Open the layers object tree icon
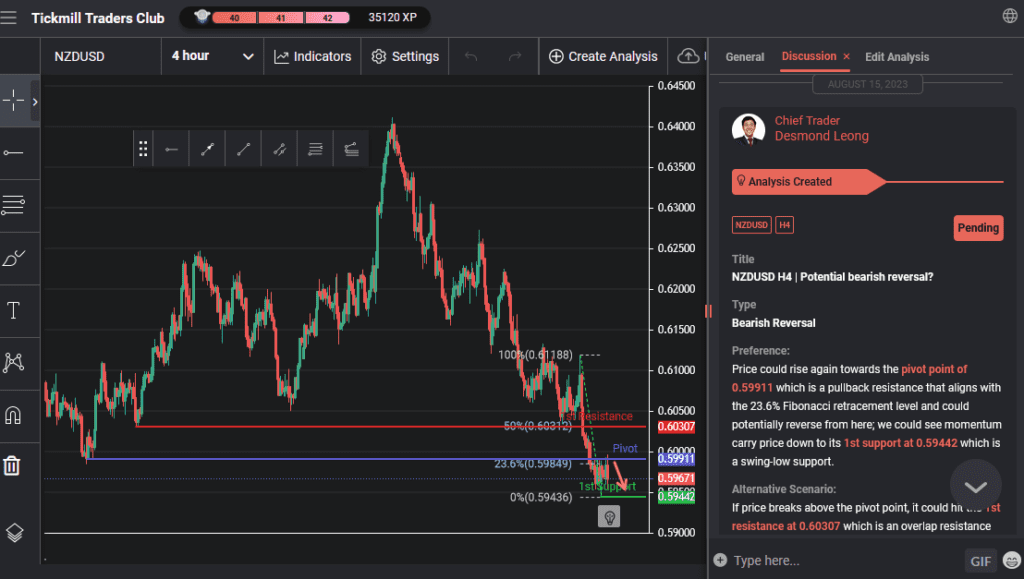 point(14,533)
